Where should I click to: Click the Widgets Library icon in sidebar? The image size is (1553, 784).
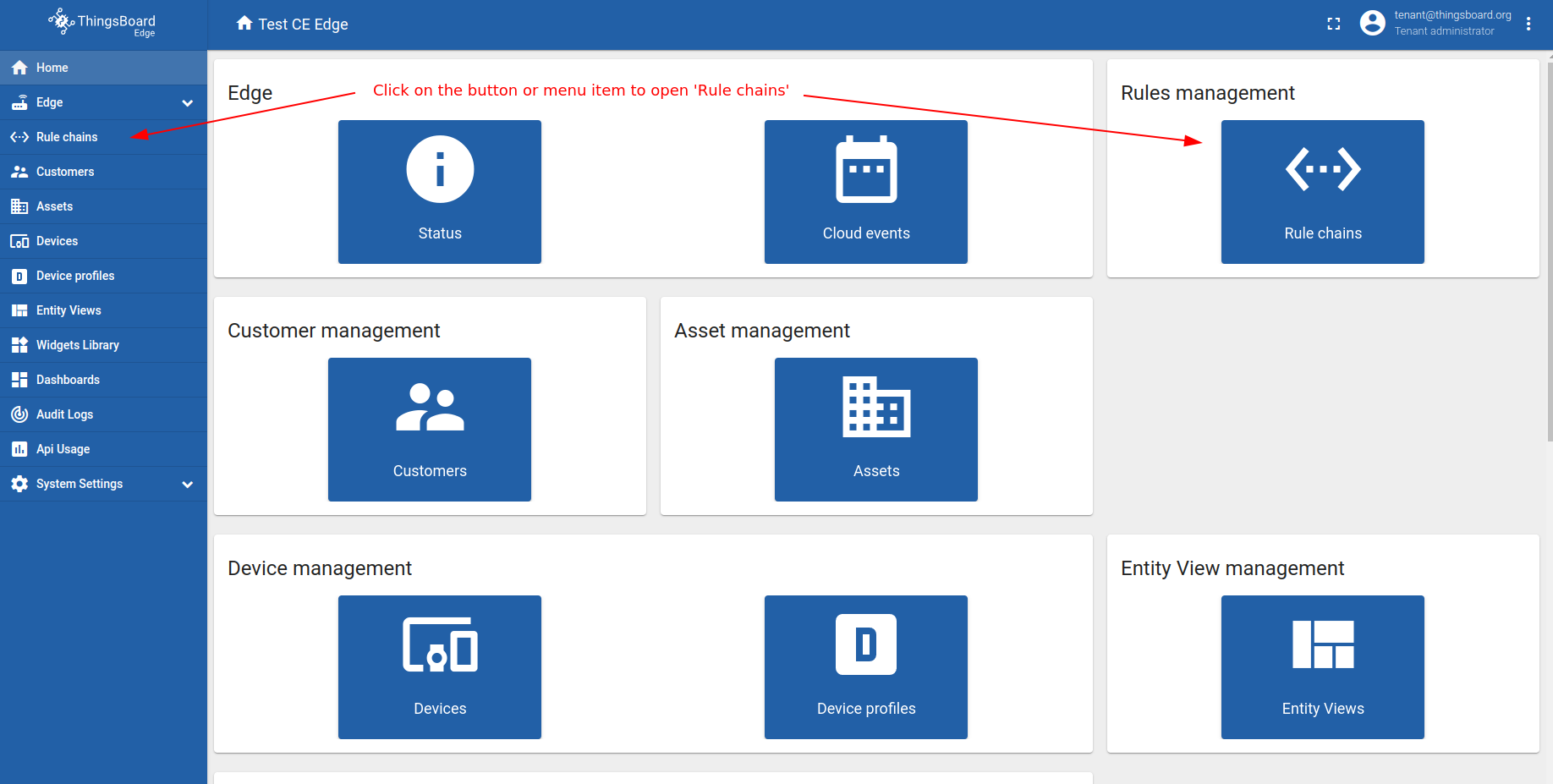click(19, 345)
